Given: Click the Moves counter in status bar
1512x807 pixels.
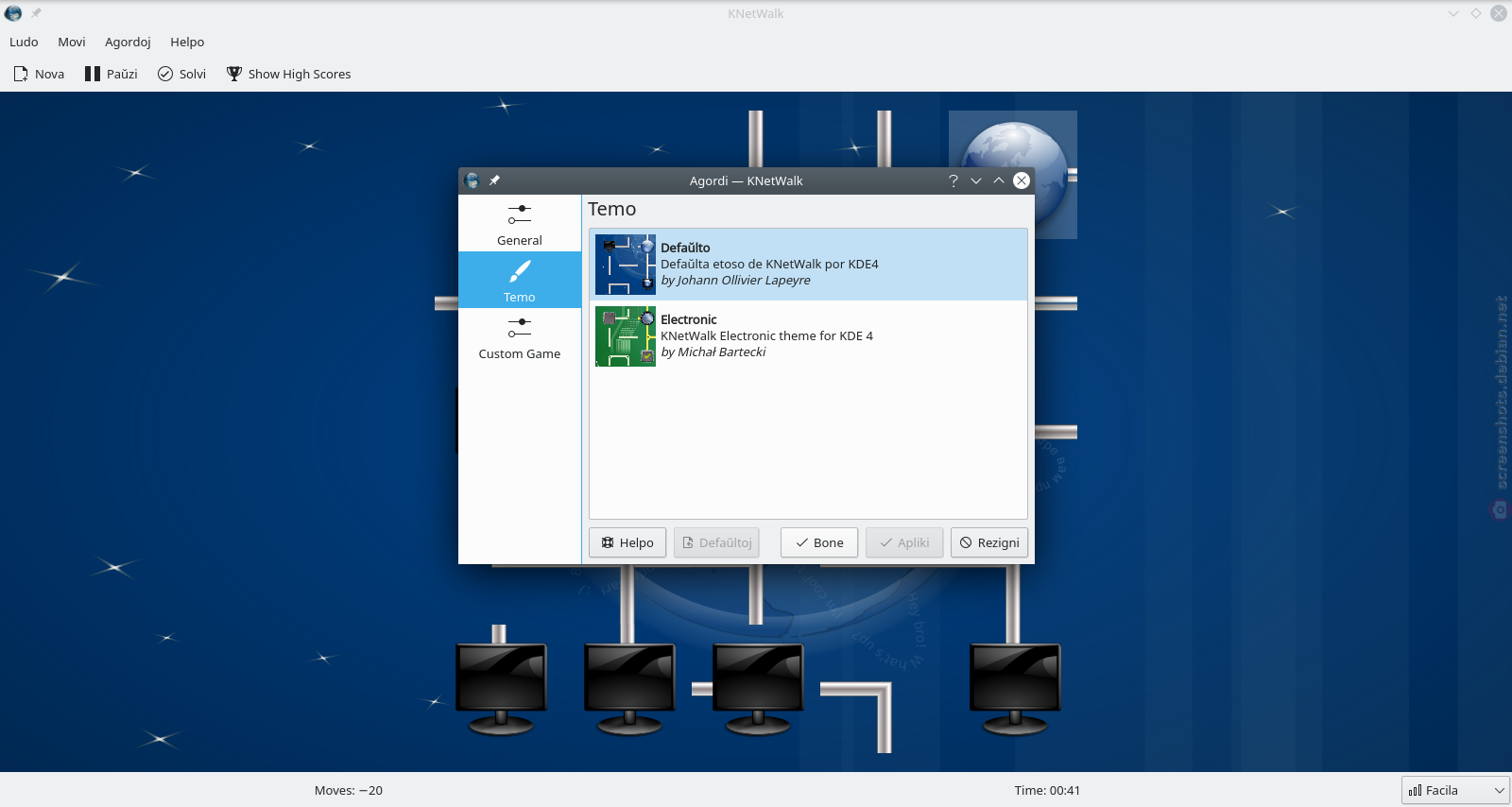Looking at the screenshot, I should [x=349, y=790].
